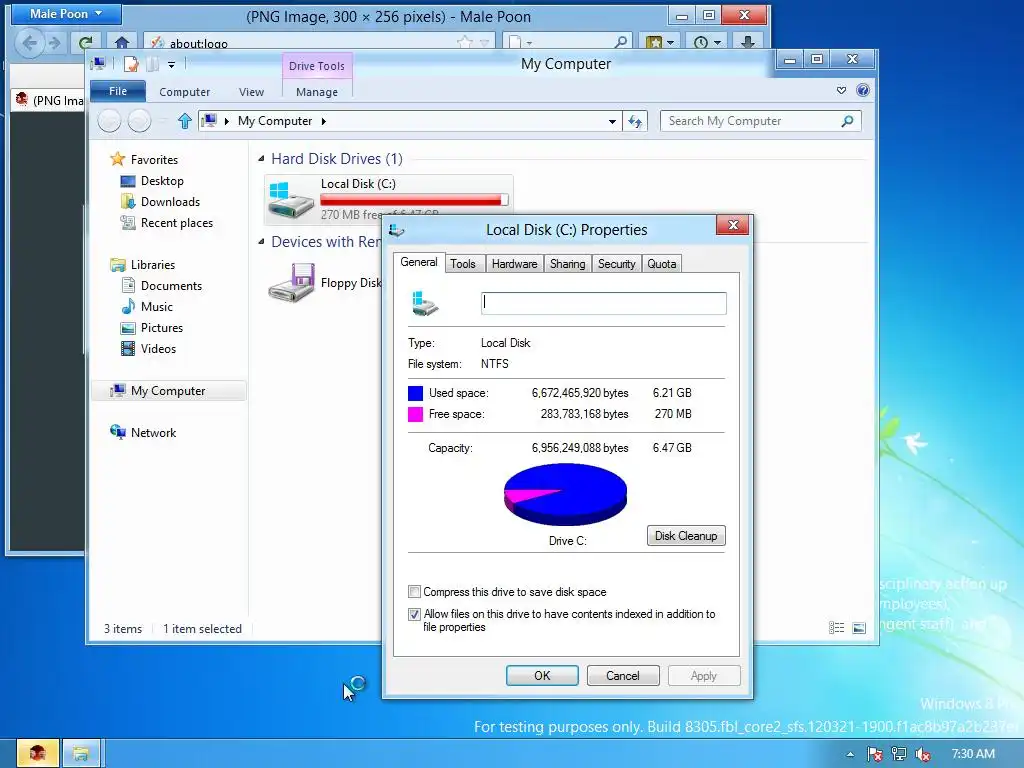
Task: Click the browser back arrow
Action: (29, 43)
